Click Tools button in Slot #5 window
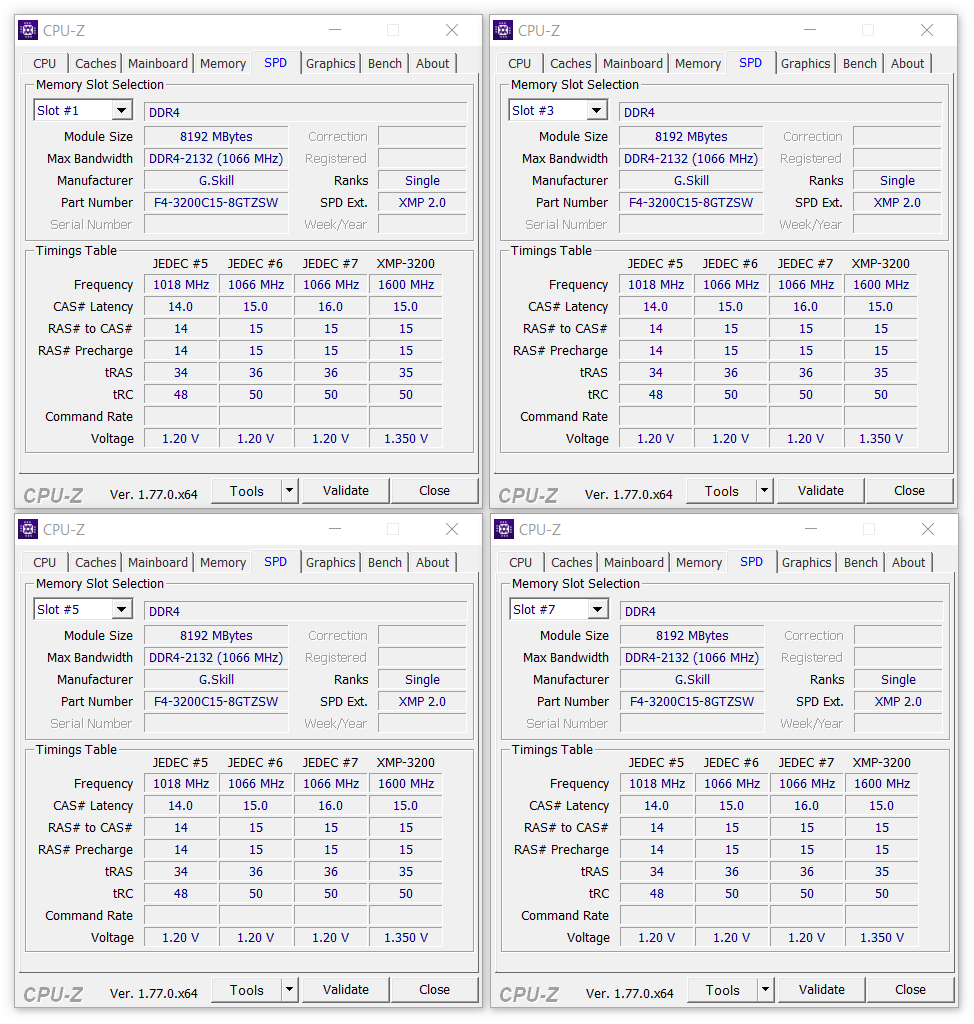 click(x=247, y=989)
